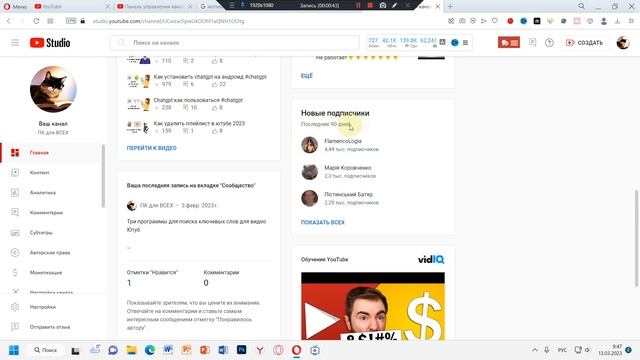Open video Chatgpt как пользоваться

click(x=198, y=100)
